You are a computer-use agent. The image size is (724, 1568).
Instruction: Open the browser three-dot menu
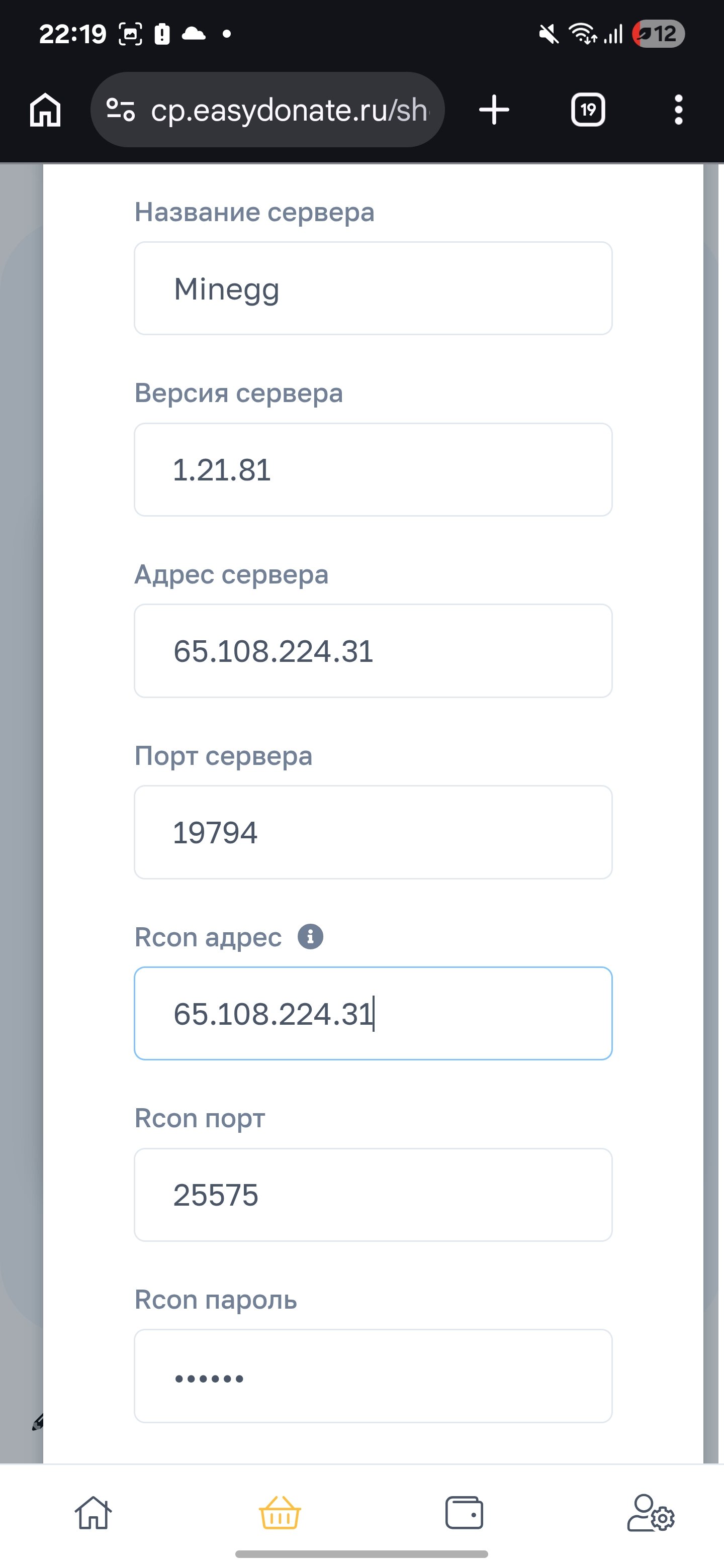(x=678, y=110)
